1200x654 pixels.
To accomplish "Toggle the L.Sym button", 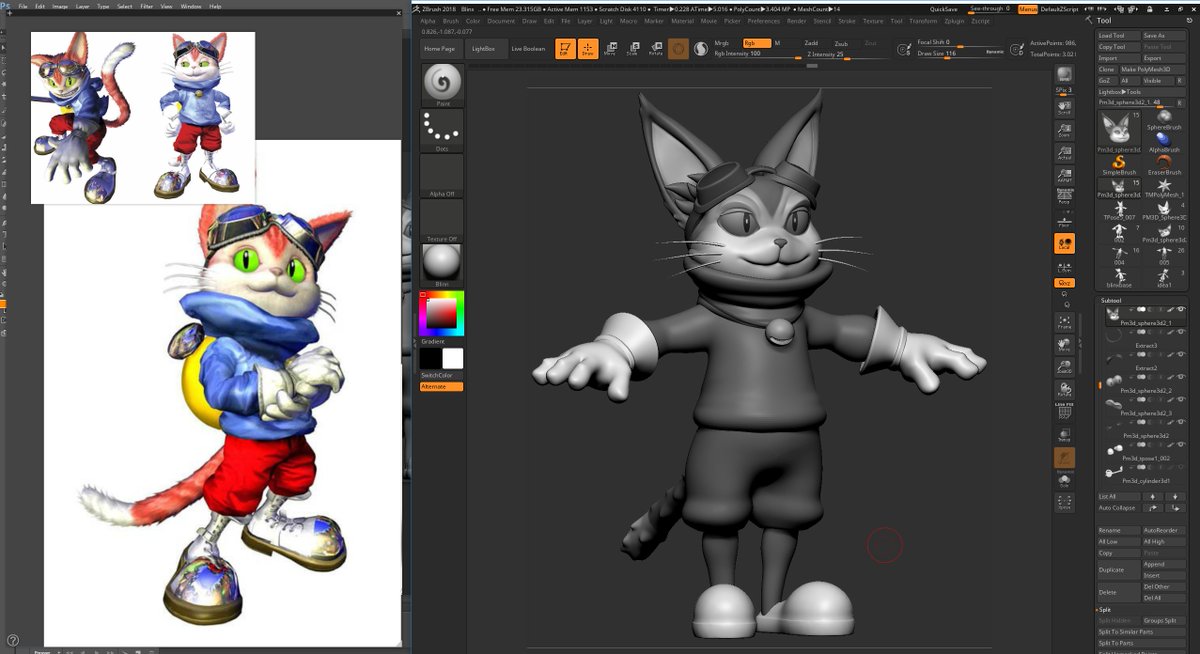I will [1065, 266].
